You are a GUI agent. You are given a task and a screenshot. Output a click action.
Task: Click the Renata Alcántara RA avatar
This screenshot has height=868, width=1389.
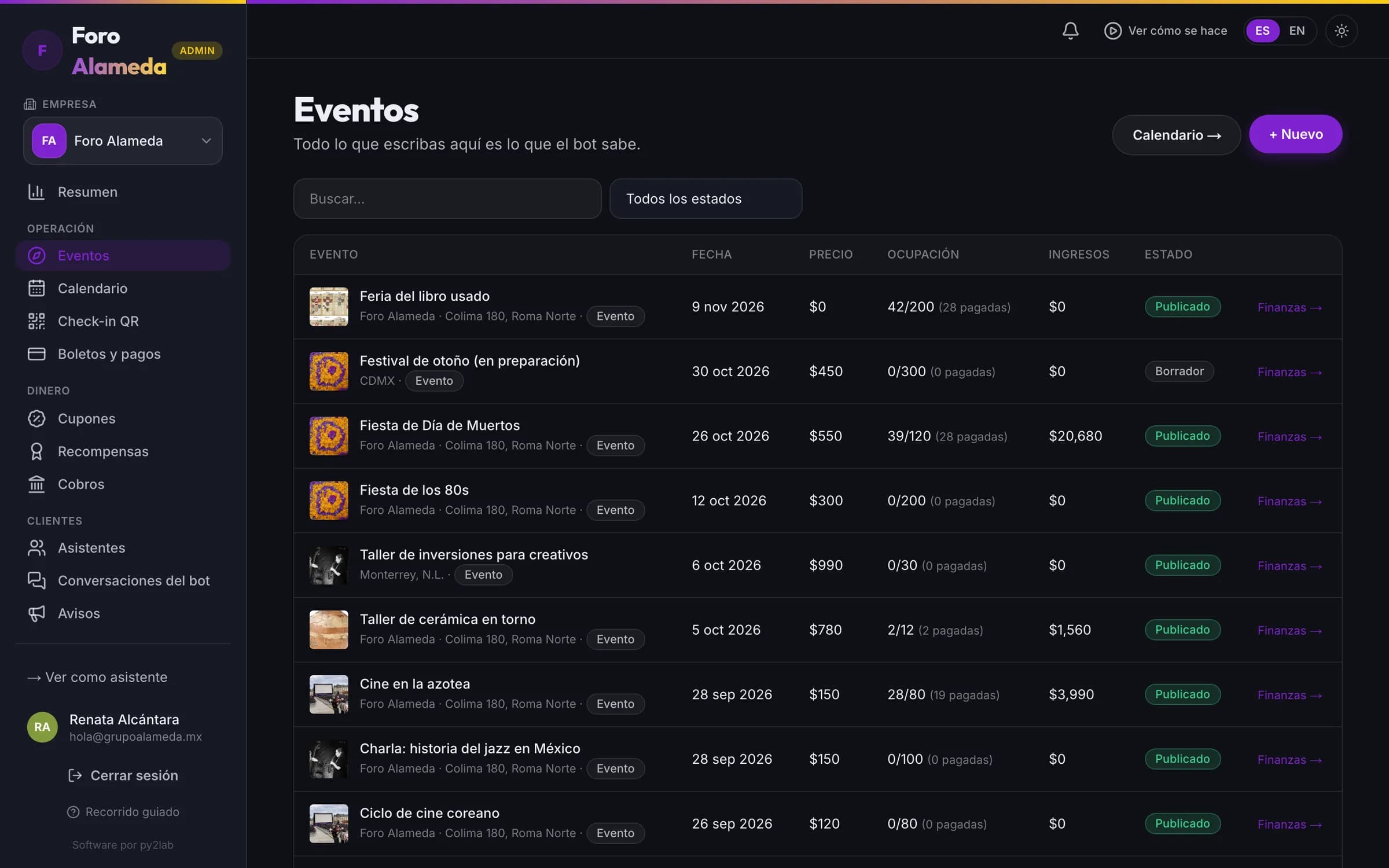[42, 727]
